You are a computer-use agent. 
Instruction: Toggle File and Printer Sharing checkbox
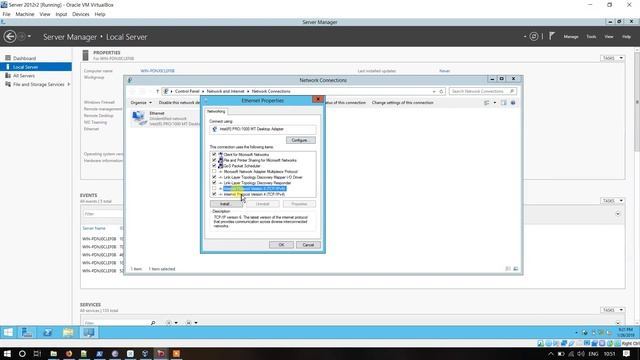[214, 160]
